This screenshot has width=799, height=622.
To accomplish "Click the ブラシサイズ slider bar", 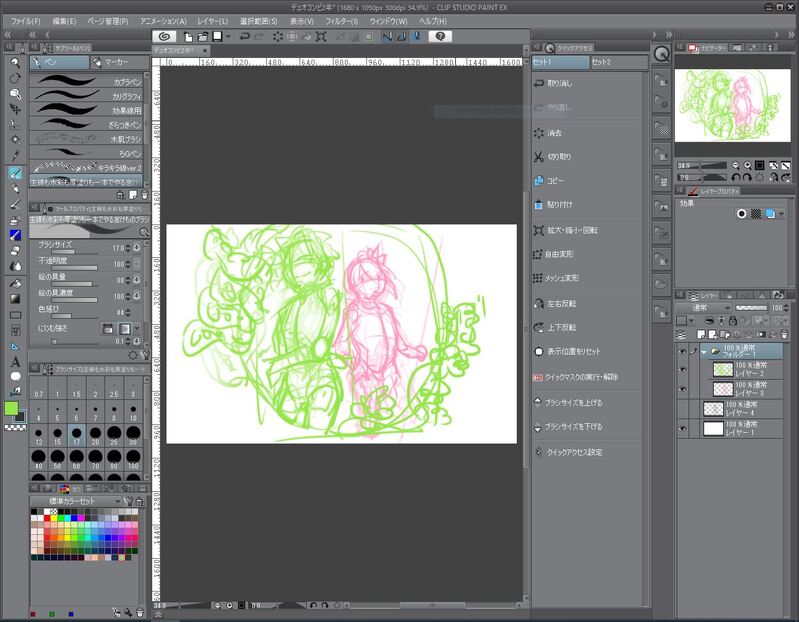I will pos(74,252).
